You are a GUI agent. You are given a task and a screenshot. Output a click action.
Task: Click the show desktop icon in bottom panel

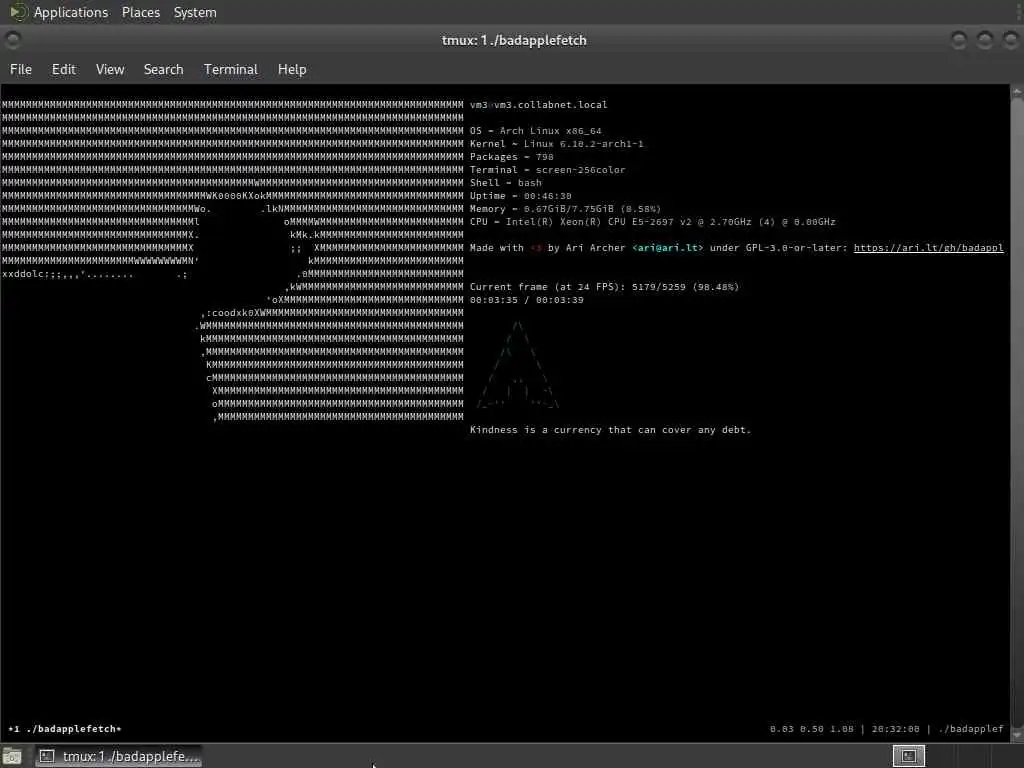12,757
